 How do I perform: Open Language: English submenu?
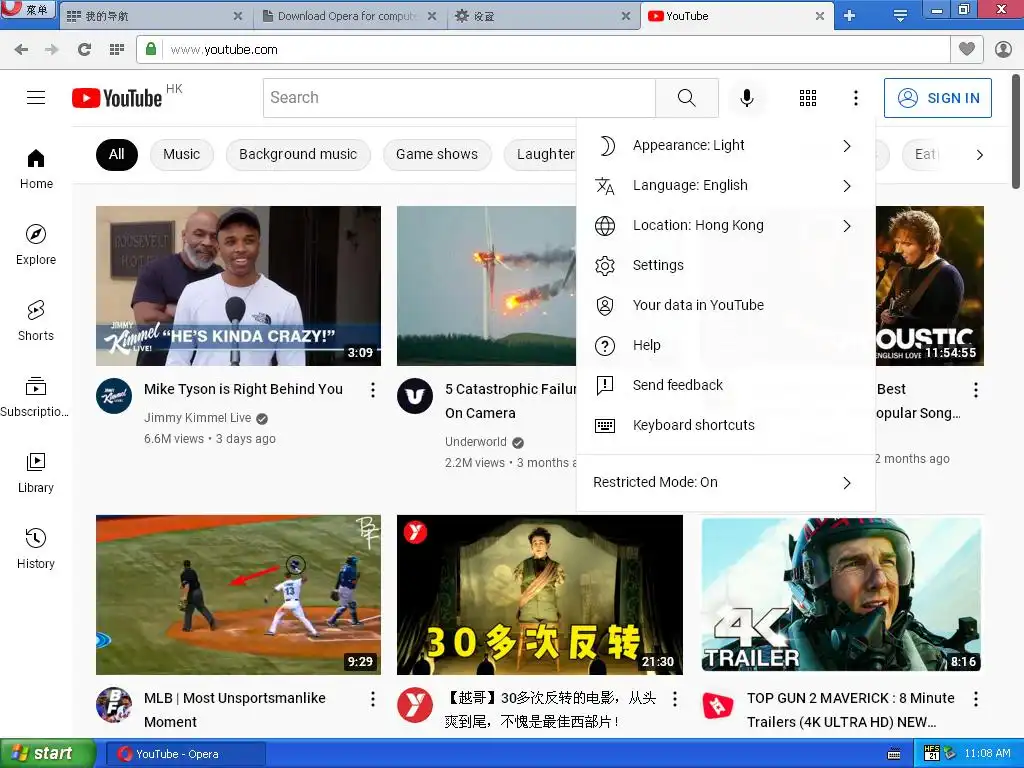[726, 185]
